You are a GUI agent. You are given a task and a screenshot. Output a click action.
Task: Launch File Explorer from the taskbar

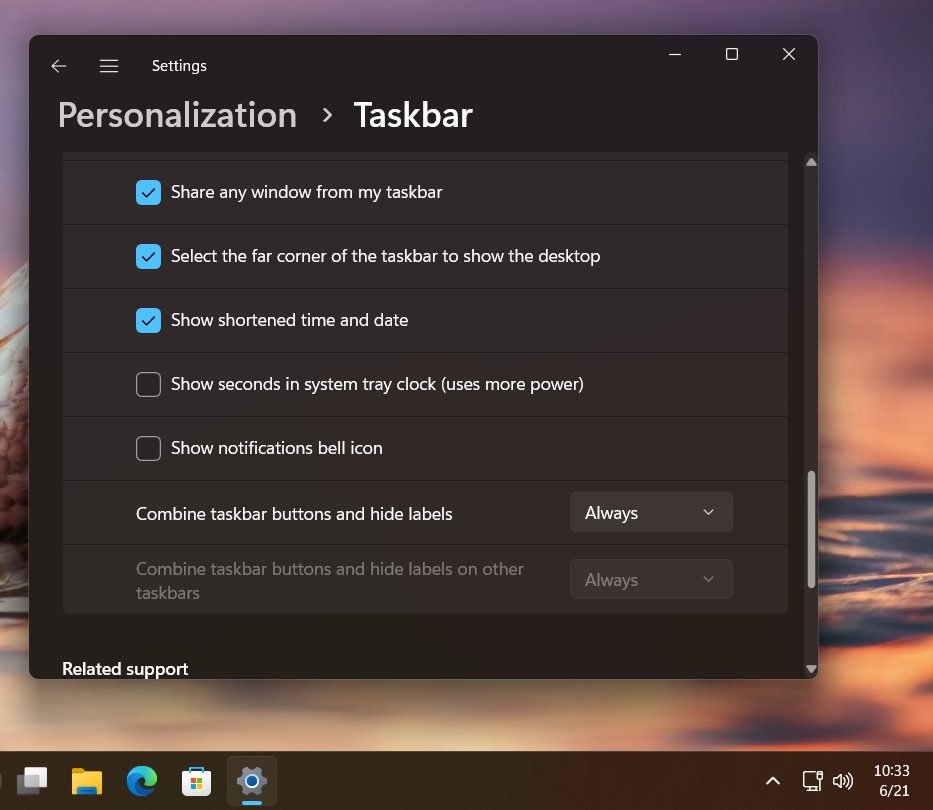pyautogui.click(x=86, y=781)
